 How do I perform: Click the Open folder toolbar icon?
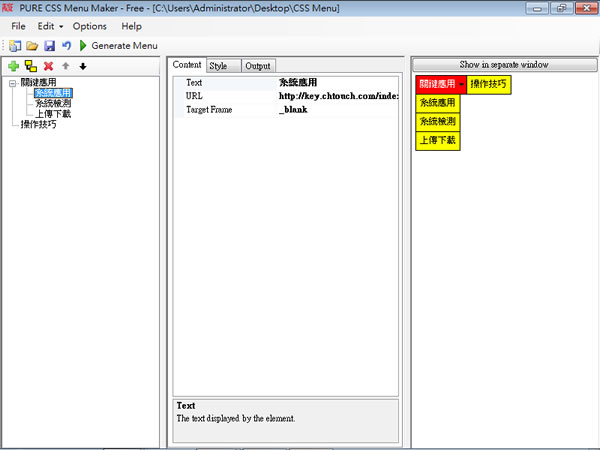(32, 46)
